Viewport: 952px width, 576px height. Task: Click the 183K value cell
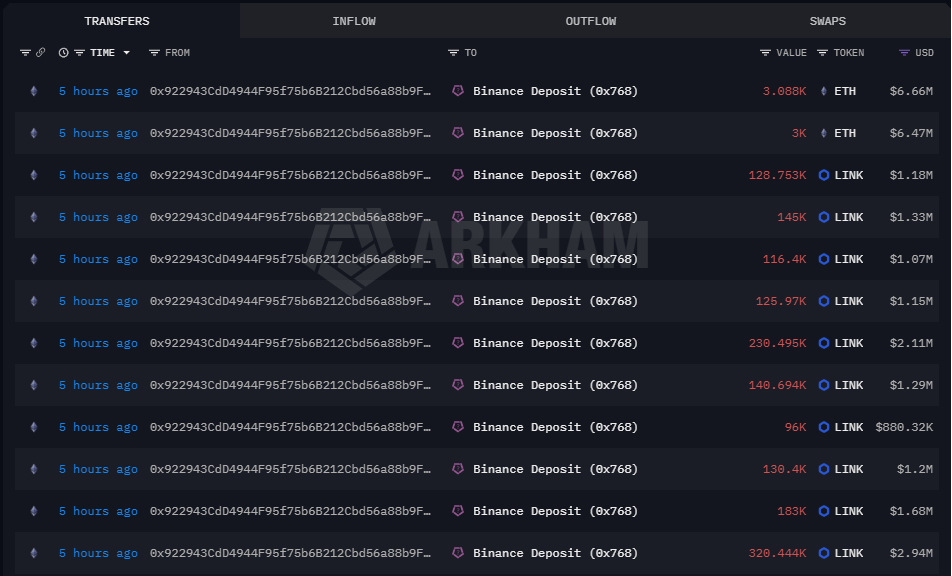click(792, 511)
